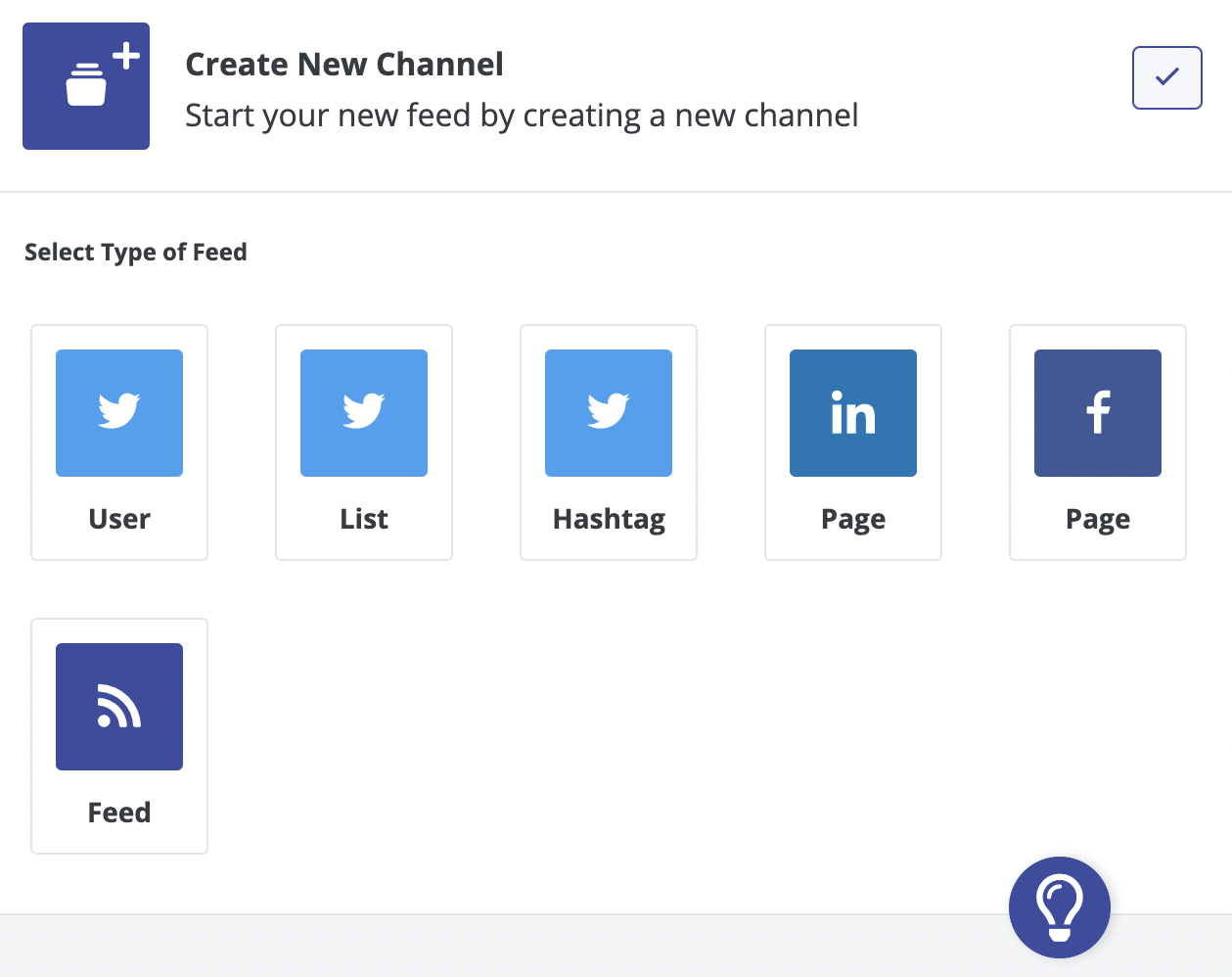Viewport: 1232px width, 977px height.
Task: Pick the Twitter Hashtag feed type
Action: pos(609,442)
